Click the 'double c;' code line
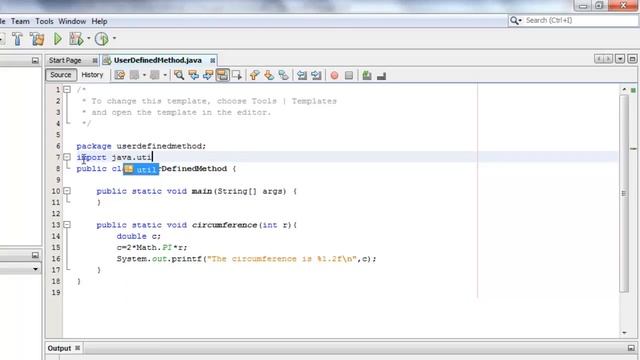The image size is (640, 360). [x=139, y=236]
